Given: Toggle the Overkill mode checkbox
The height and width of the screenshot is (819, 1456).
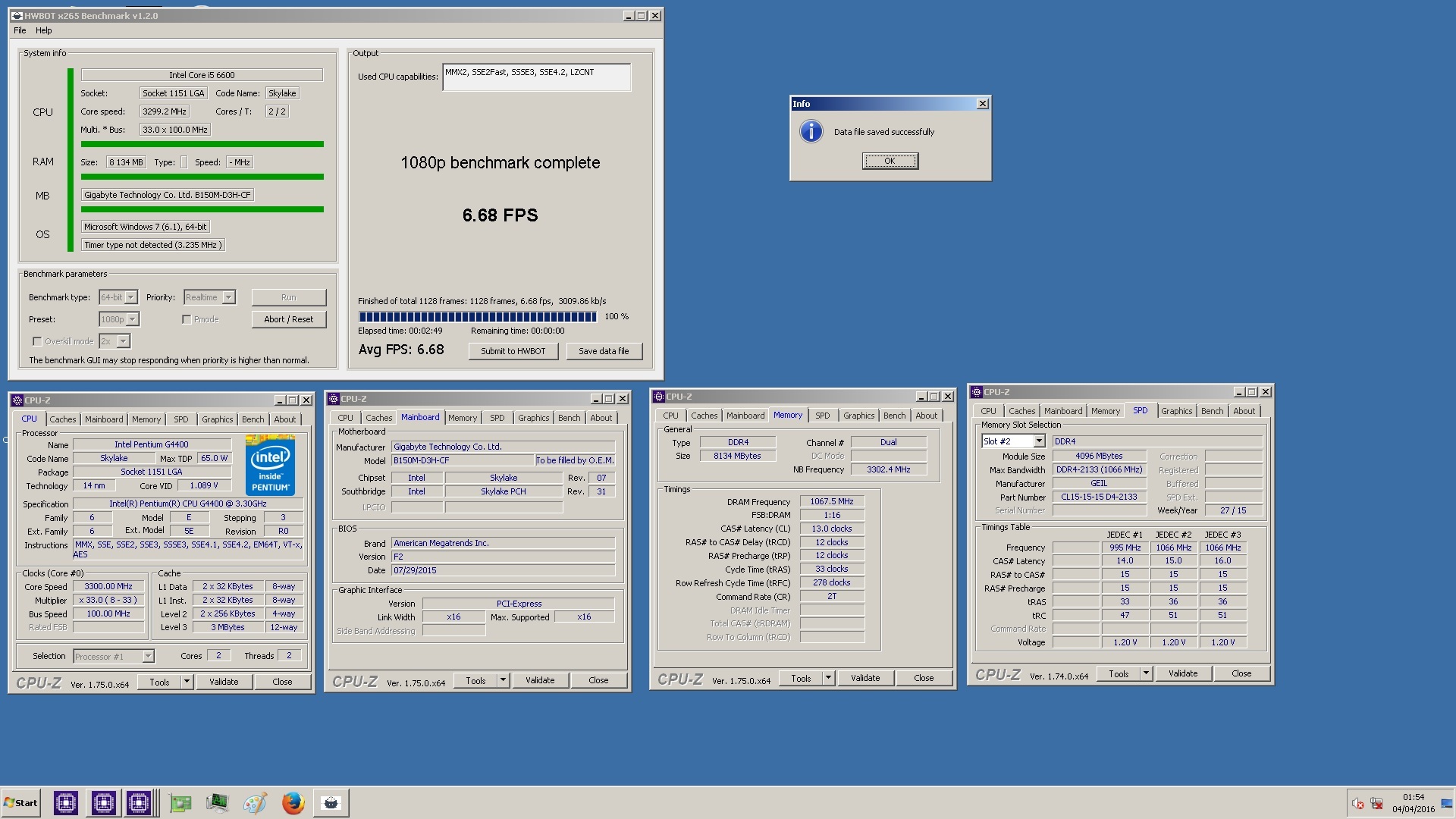Looking at the screenshot, I should [36, 341].
